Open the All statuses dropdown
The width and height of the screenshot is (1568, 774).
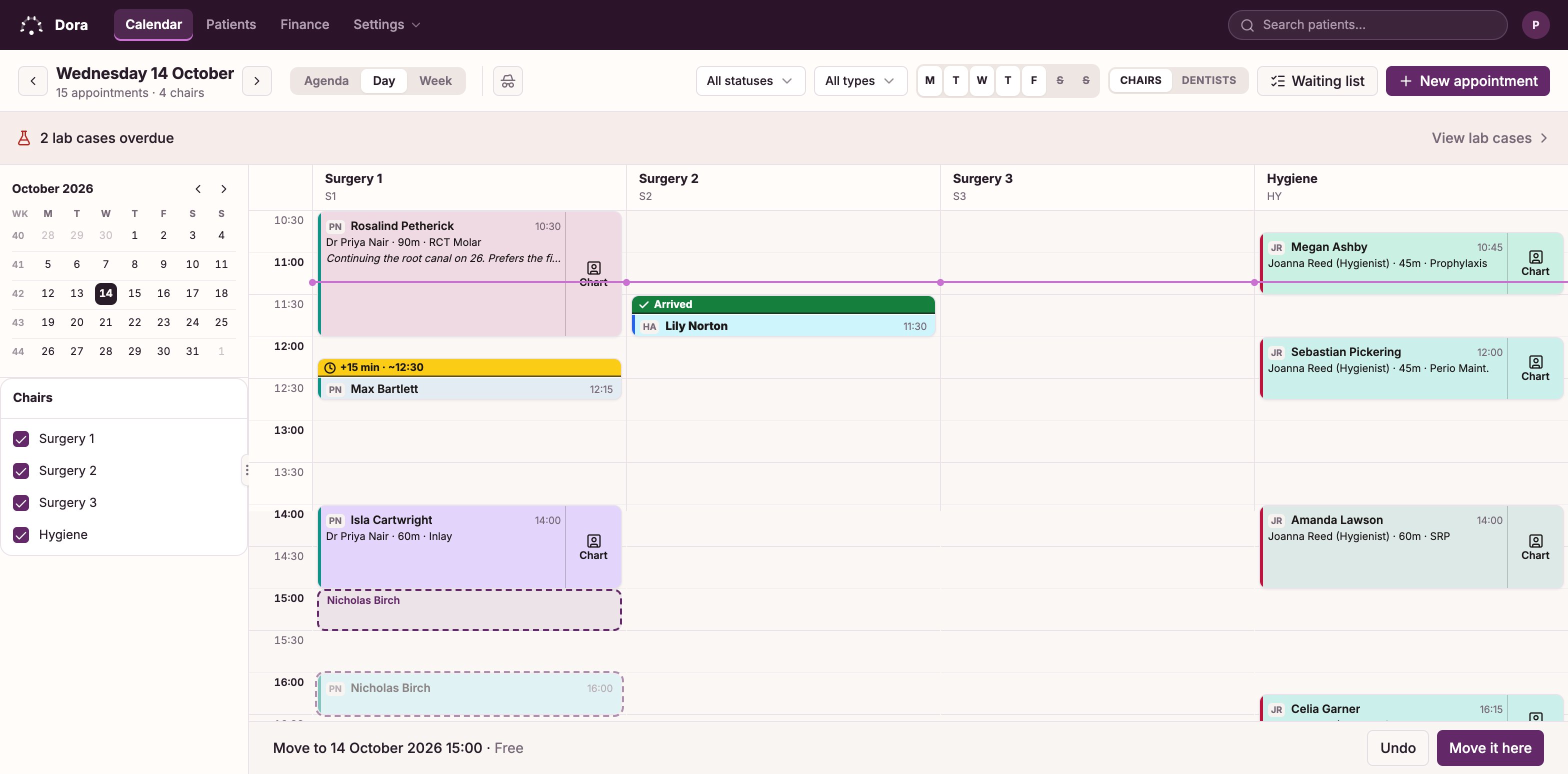750,81
